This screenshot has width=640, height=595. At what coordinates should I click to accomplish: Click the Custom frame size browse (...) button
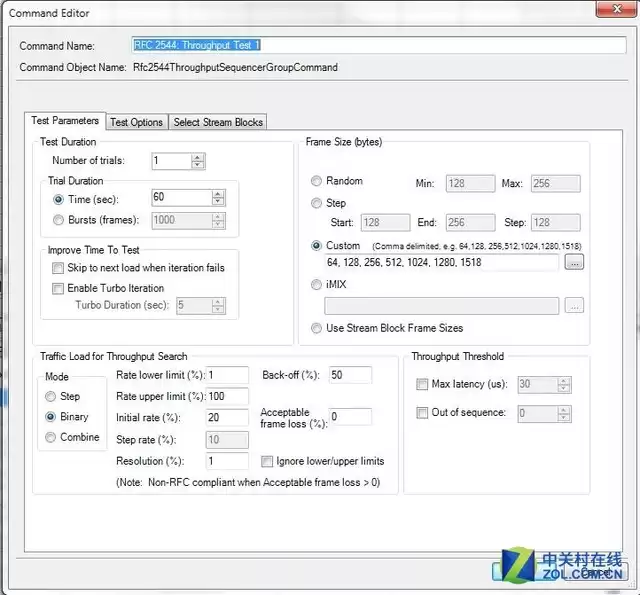point(573,262)
